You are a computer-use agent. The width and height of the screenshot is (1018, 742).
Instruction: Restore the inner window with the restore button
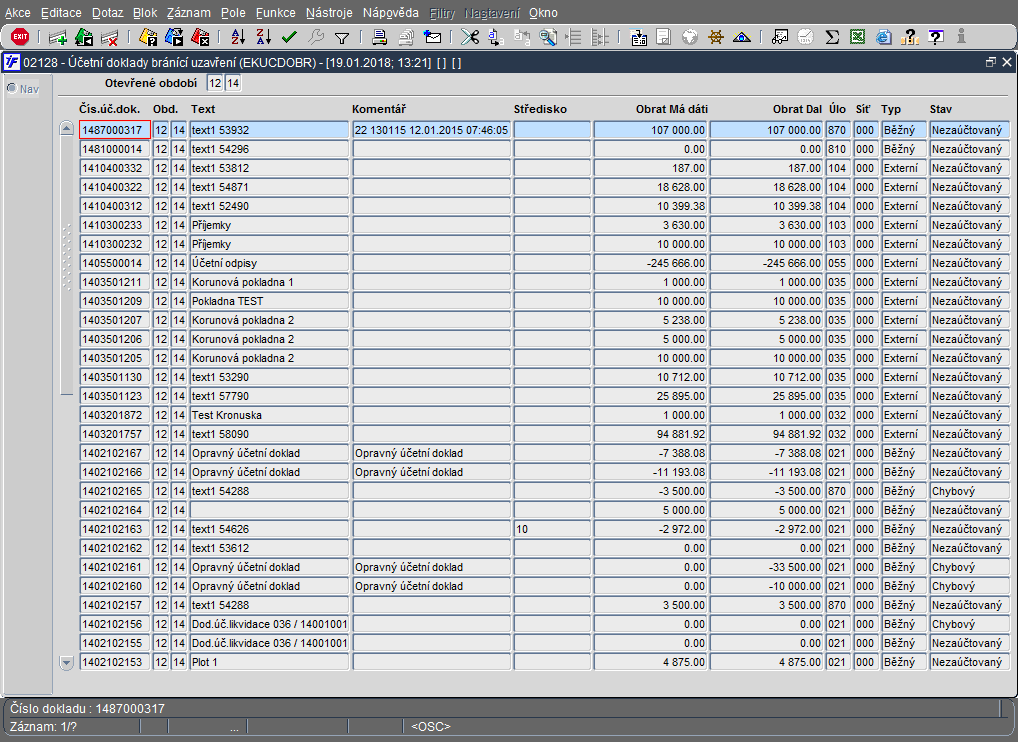tap(990, 62)
